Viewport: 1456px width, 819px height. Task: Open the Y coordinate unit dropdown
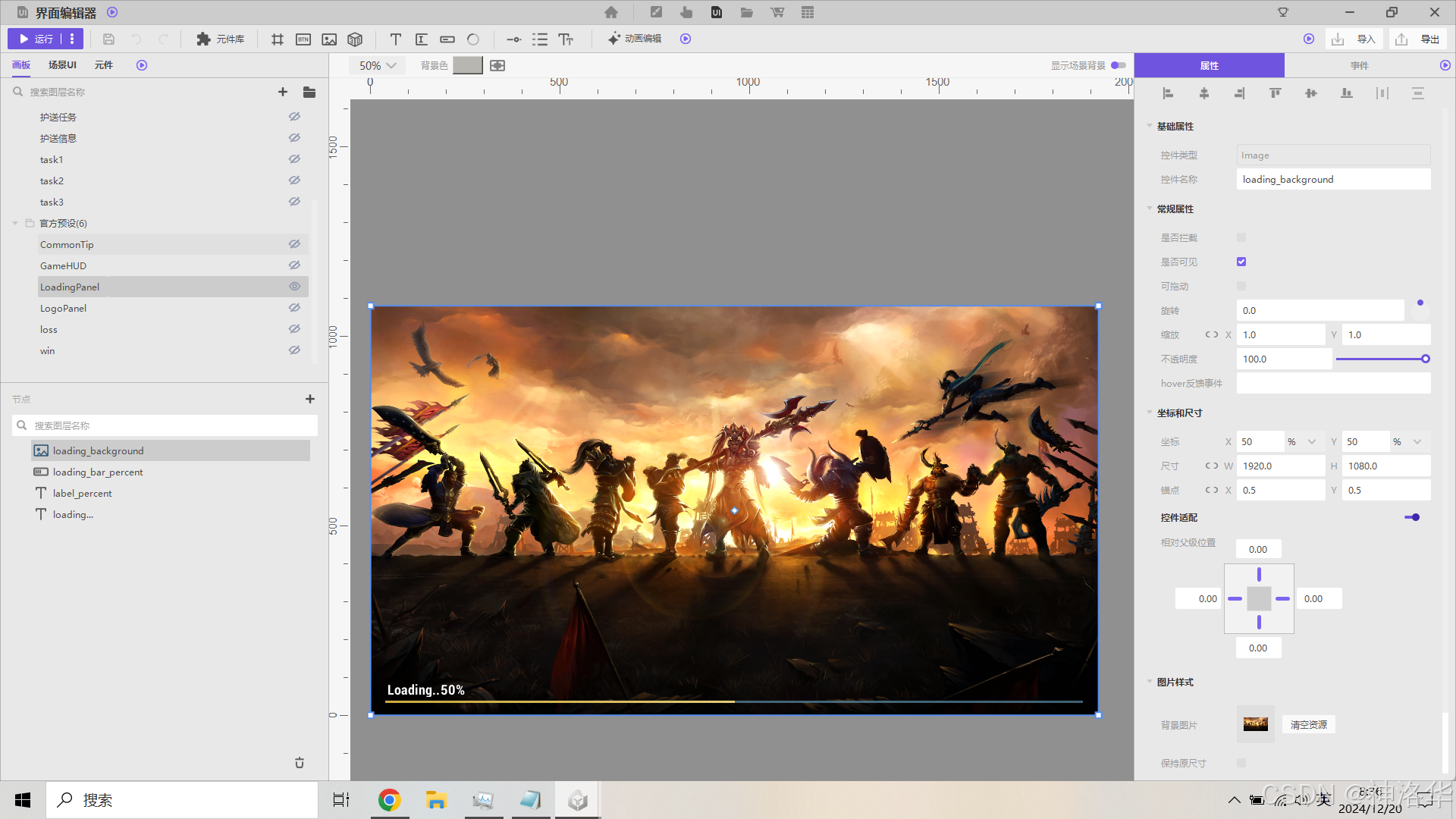pos(1417,441)
